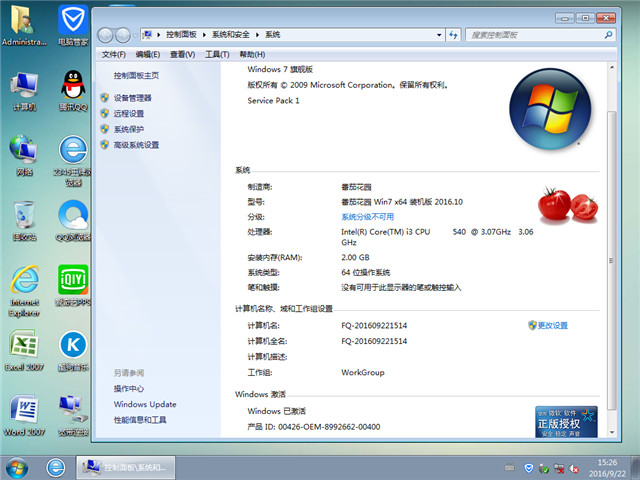
Task: Click the search magnifier icon
Action: pos(608,35)
